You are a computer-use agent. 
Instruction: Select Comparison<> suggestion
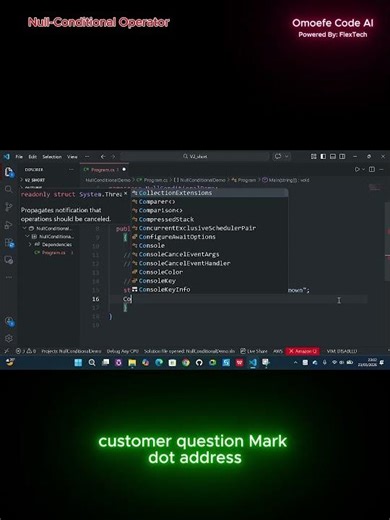(209, 210)
